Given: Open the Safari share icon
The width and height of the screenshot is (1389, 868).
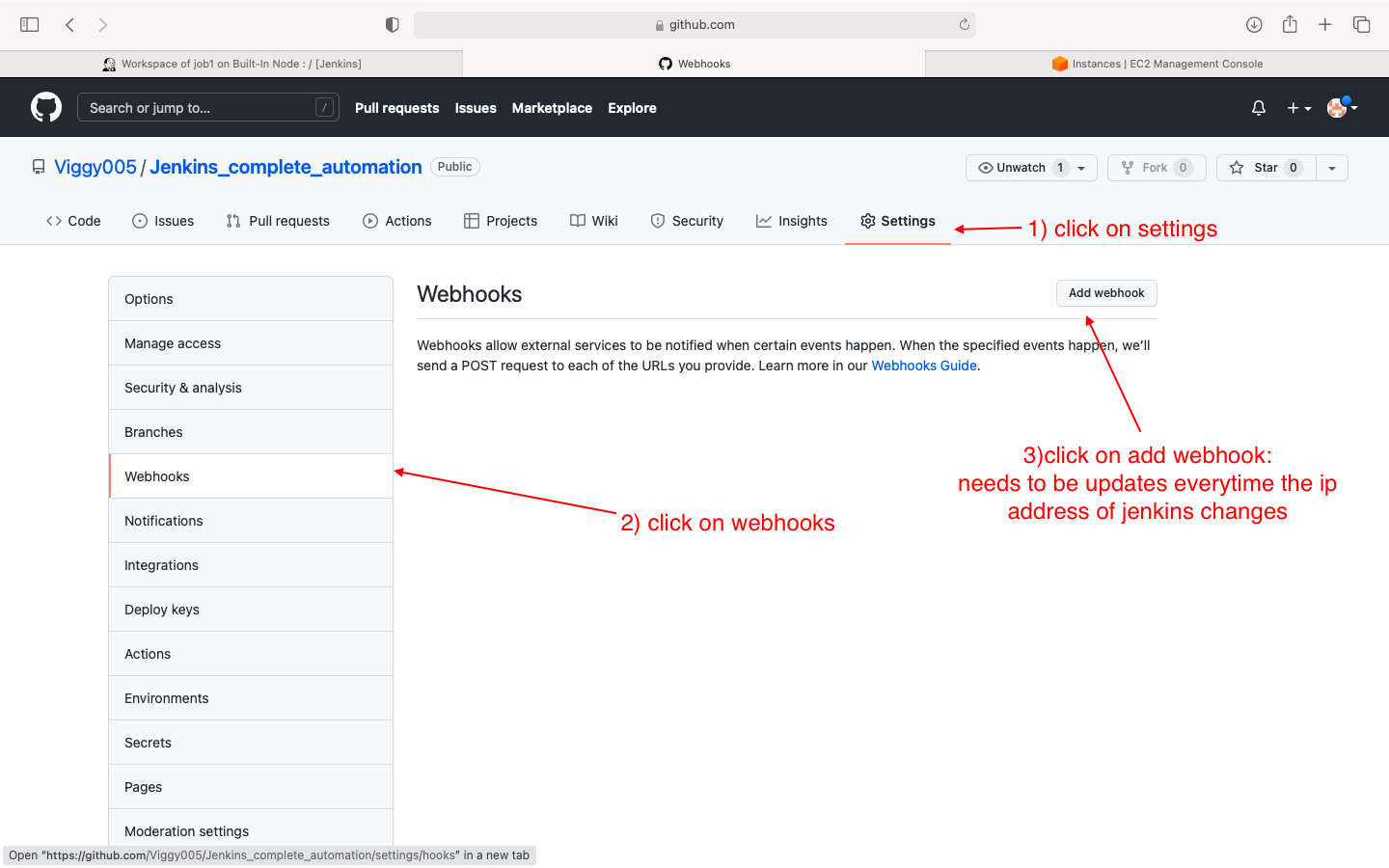Looking at the screenshot, I should click(1290, 24).
